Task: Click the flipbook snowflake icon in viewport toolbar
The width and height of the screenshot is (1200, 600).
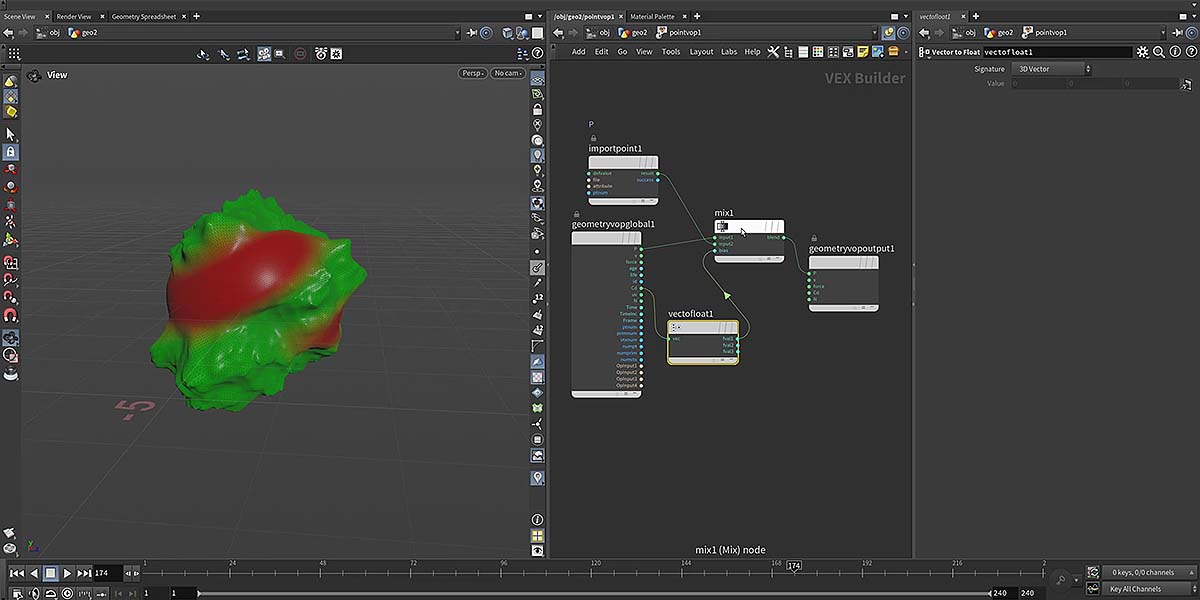Action: pyautogui.click(x=337, y=53)
